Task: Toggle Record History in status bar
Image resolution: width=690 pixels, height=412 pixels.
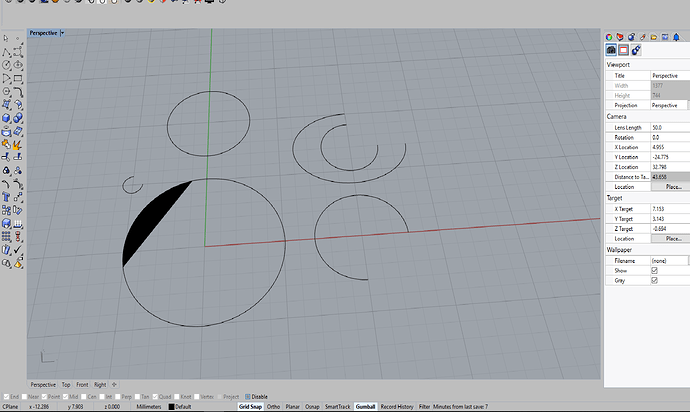Action: point(397,407)
